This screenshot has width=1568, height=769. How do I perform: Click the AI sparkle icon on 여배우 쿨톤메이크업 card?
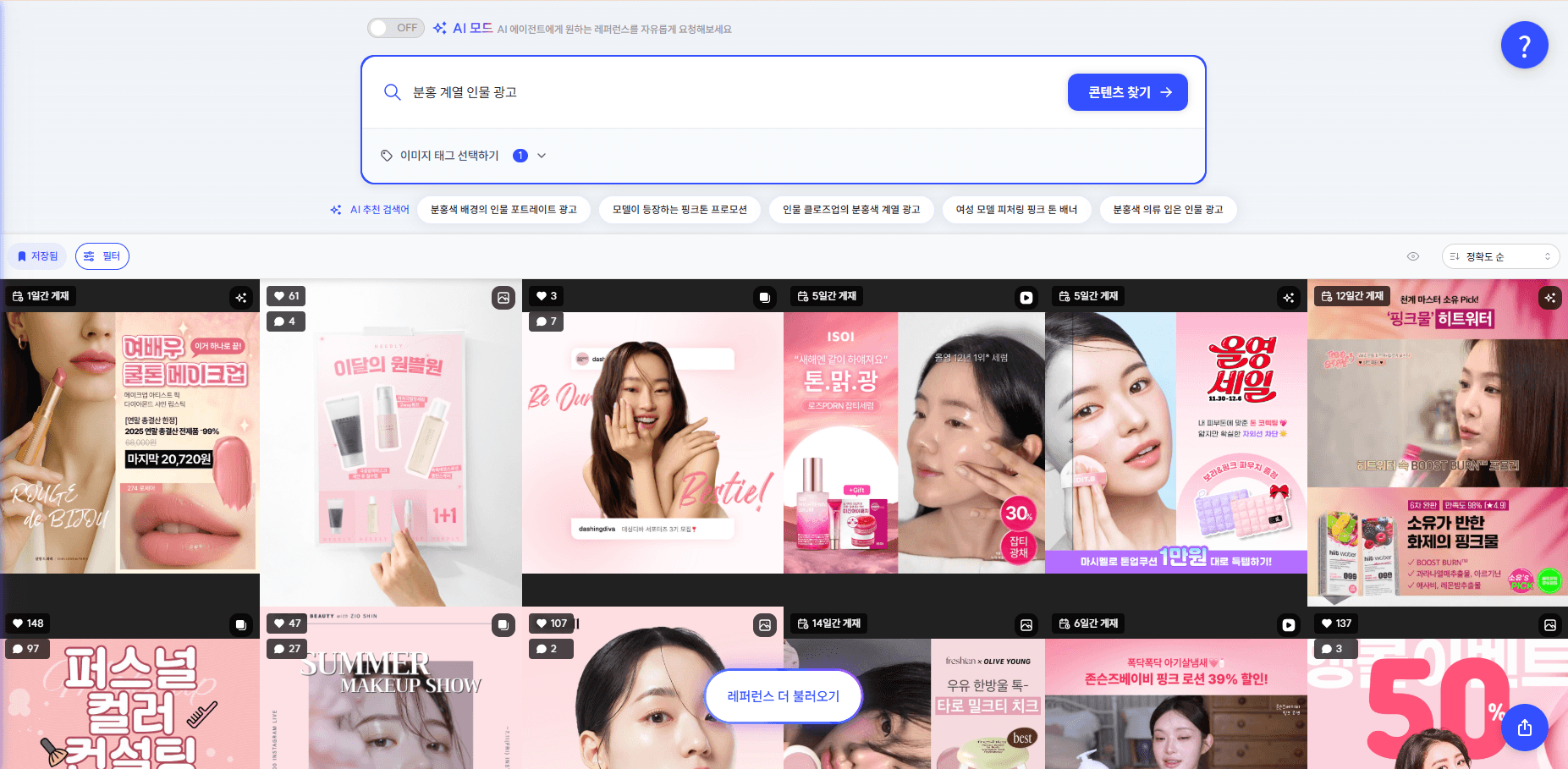pos(241,298)
